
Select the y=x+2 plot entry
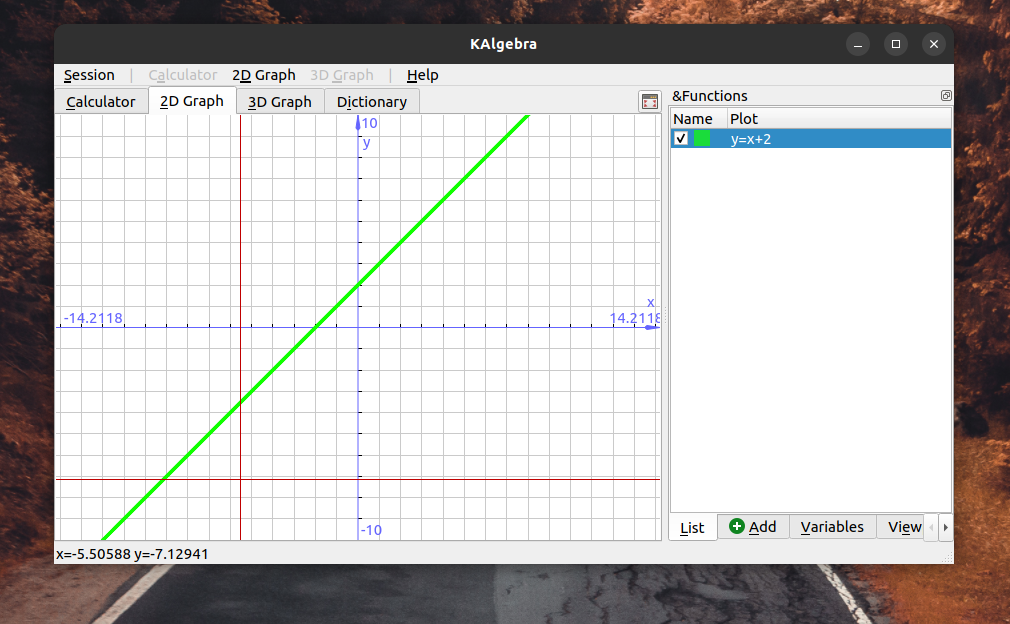point(750,139)
